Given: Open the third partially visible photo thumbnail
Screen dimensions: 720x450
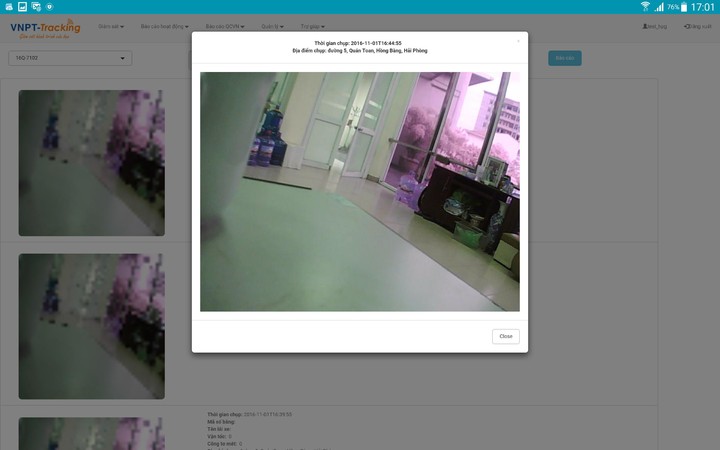Looking at the screenshot, I should click(x=91, y=433).
